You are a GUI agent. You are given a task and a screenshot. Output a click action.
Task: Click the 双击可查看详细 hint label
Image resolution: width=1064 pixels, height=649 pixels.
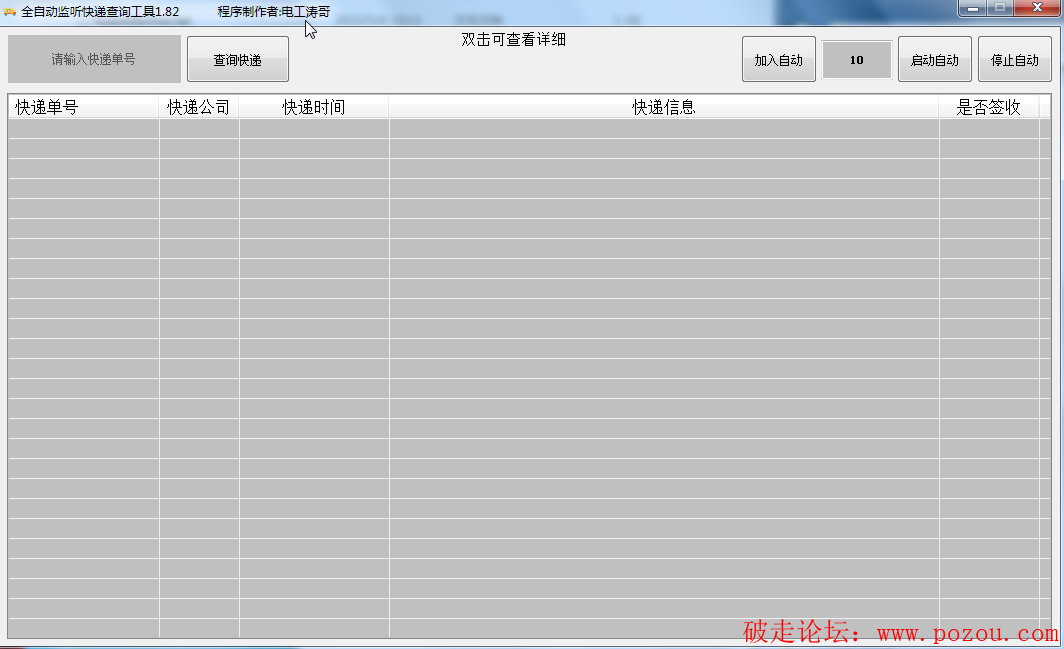(x=514, y=40)
